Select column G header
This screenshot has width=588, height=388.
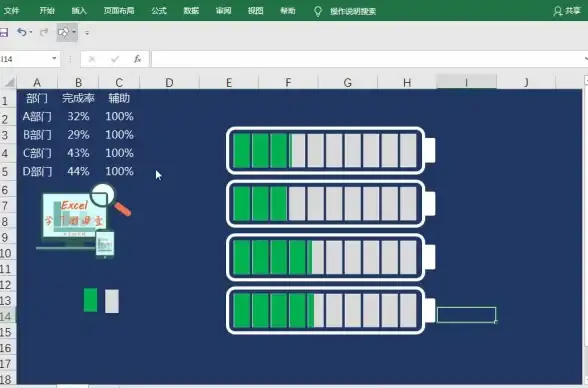tap(348, 82)
